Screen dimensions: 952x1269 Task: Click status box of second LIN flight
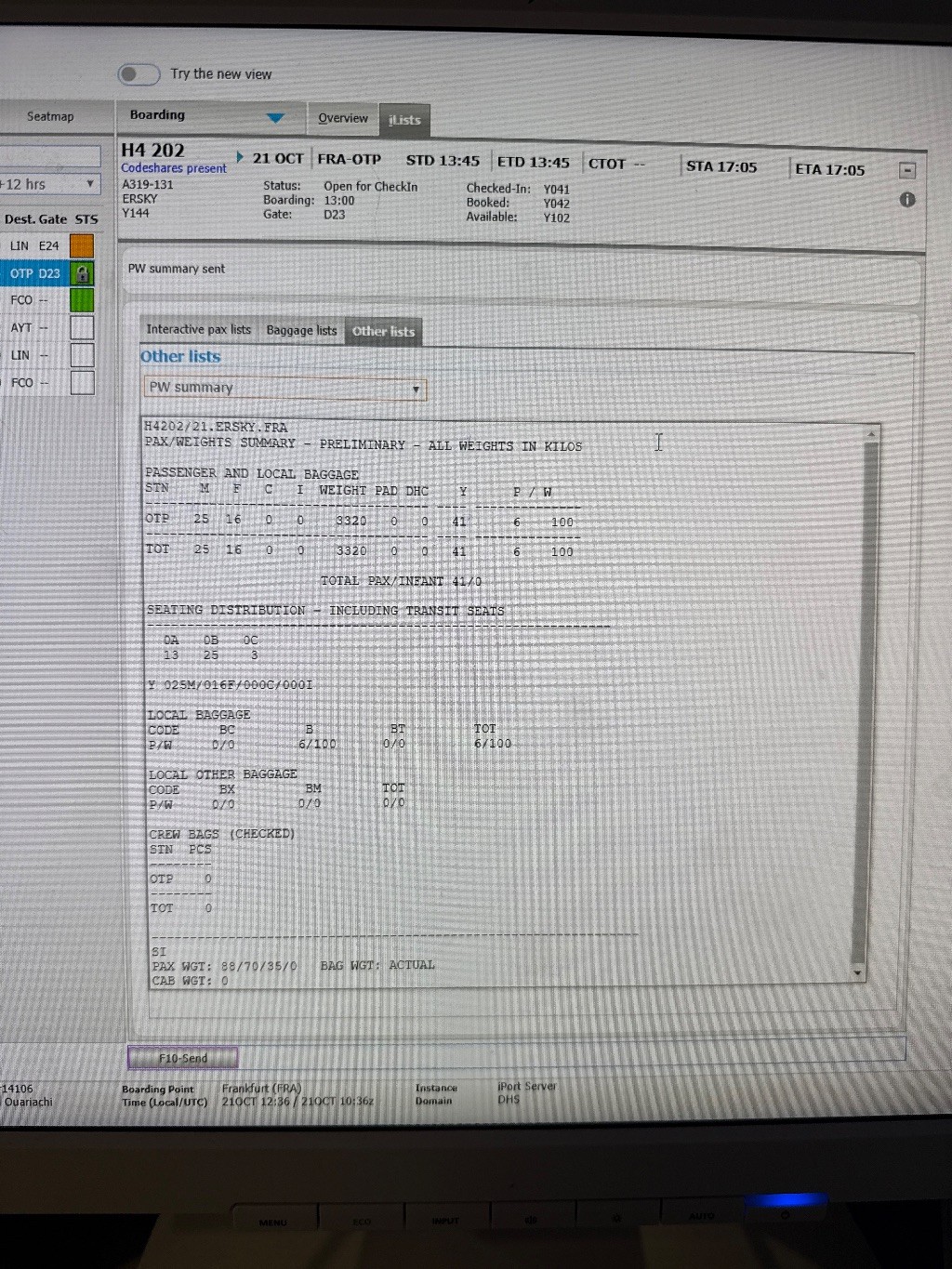pos(82,355)
